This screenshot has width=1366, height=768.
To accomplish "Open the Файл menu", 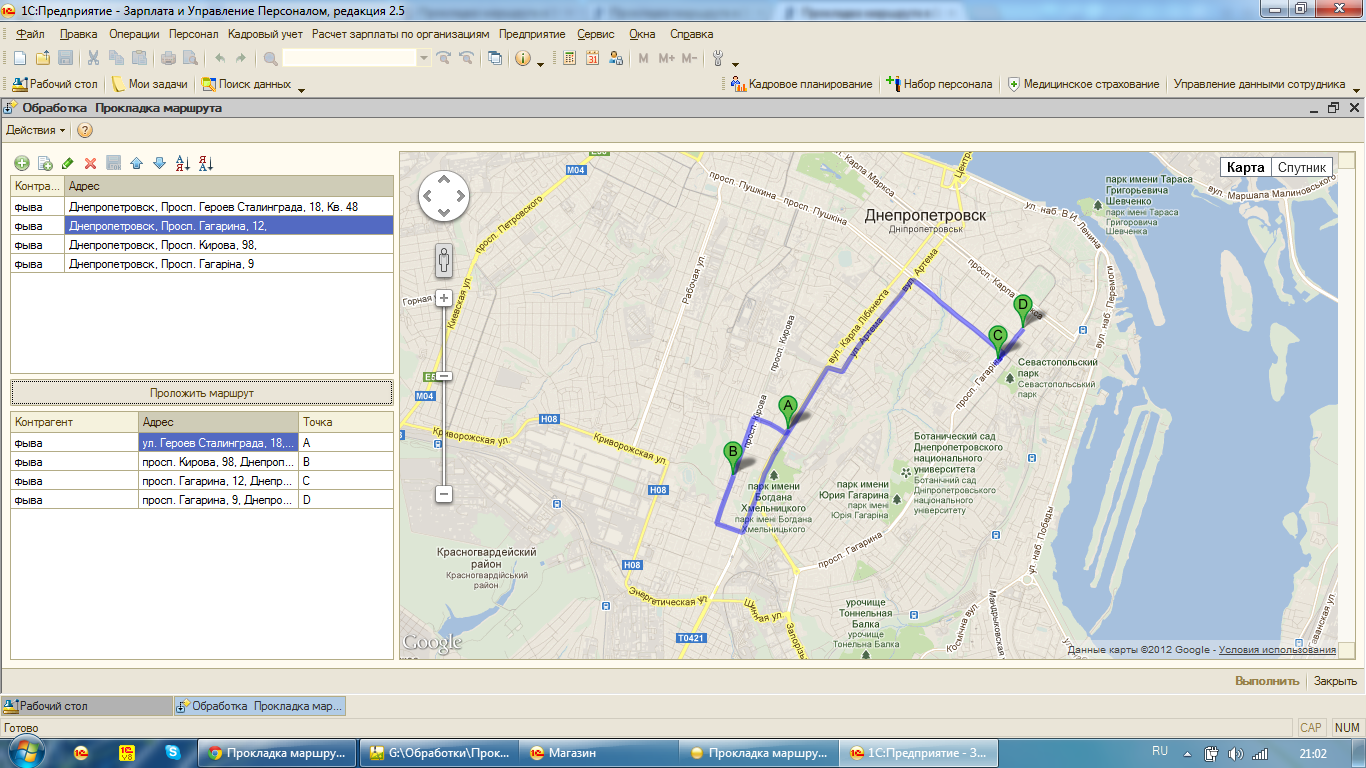I will [x=31, y=33].
